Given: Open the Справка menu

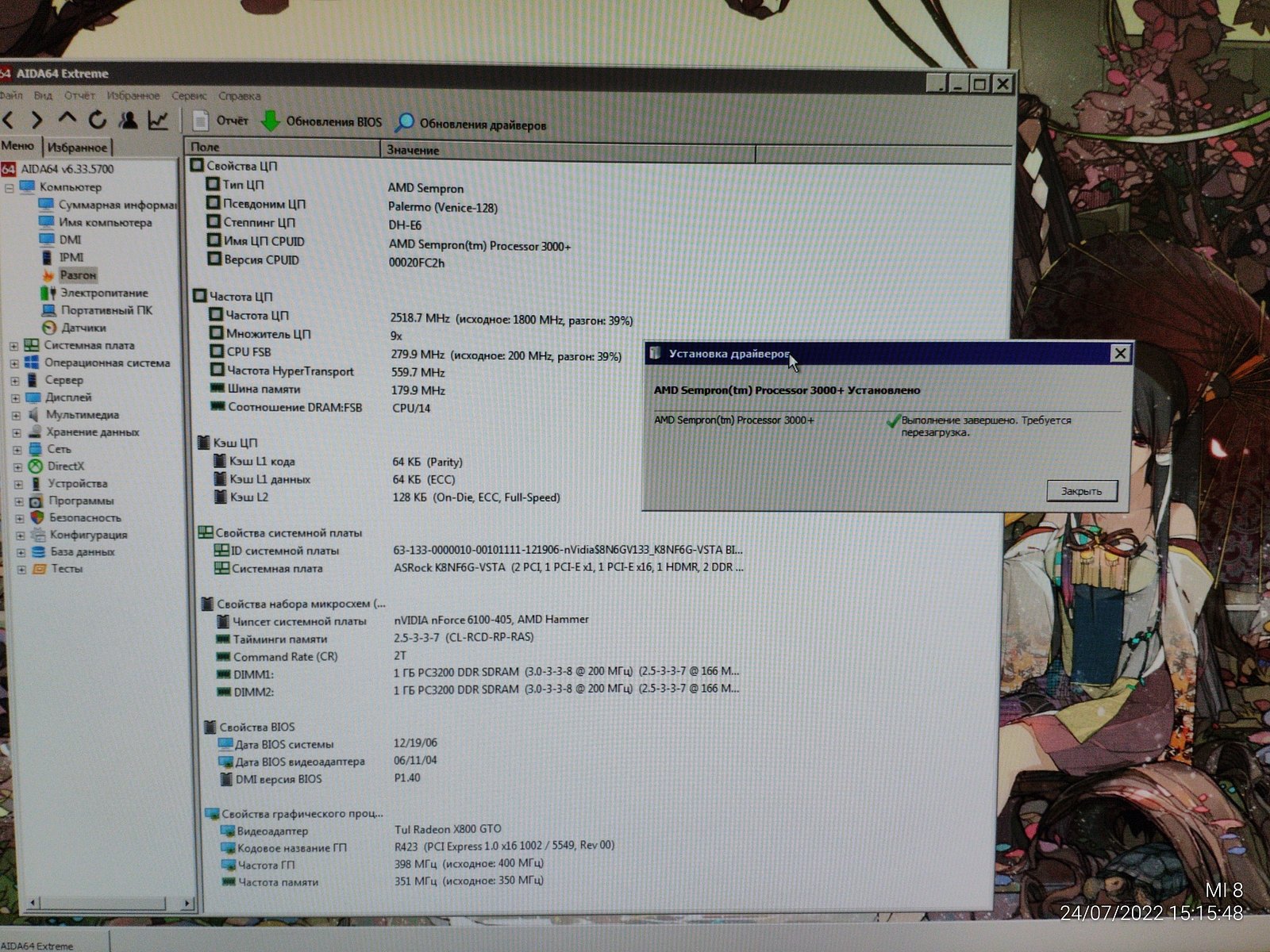Looking at the screenshot, I should coord(240,96).
